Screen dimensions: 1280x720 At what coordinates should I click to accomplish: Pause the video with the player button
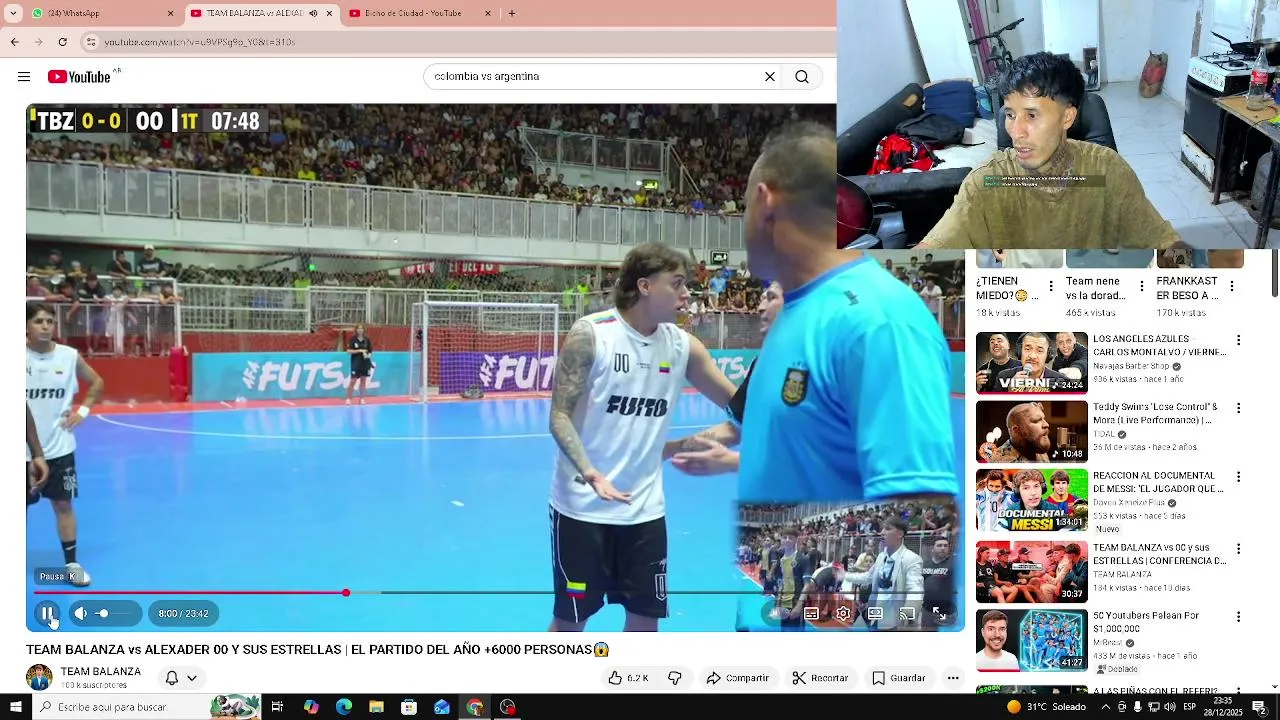(x=47, y=614)
